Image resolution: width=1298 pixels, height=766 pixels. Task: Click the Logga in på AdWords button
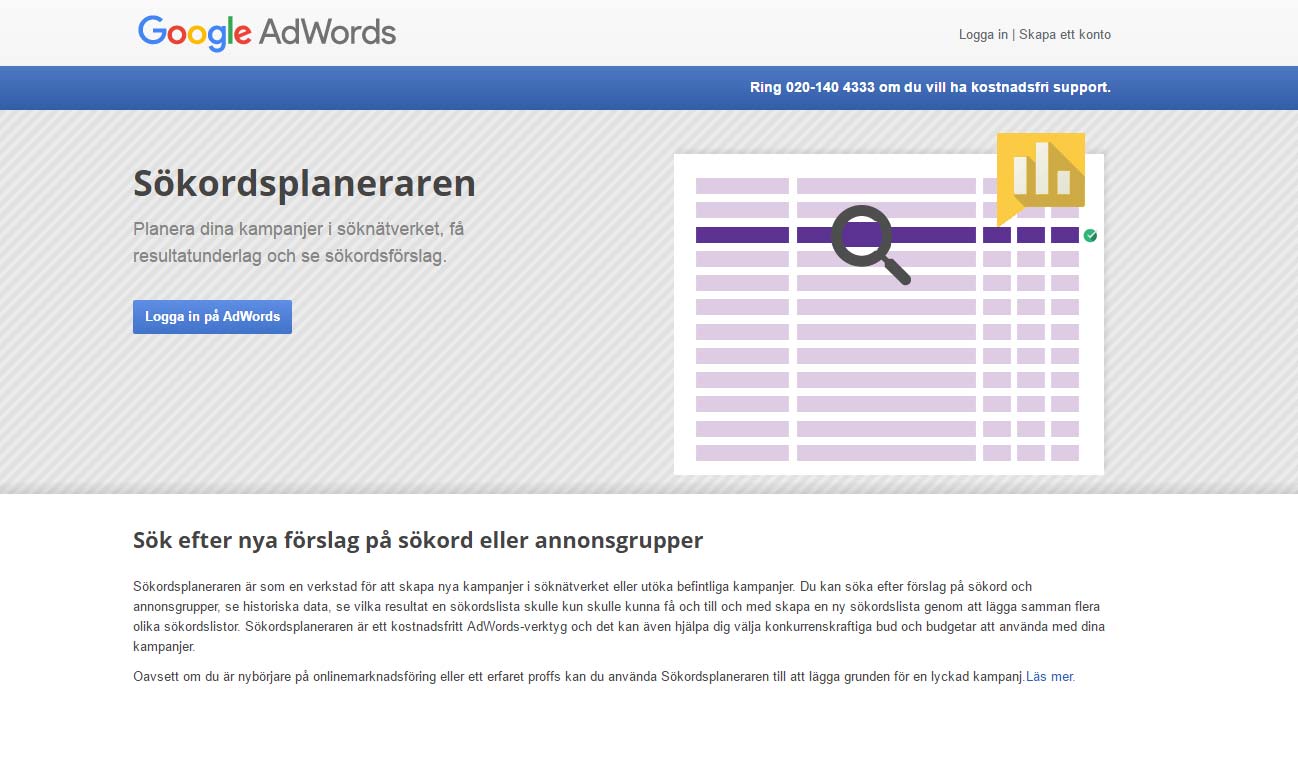coord(212,317)
